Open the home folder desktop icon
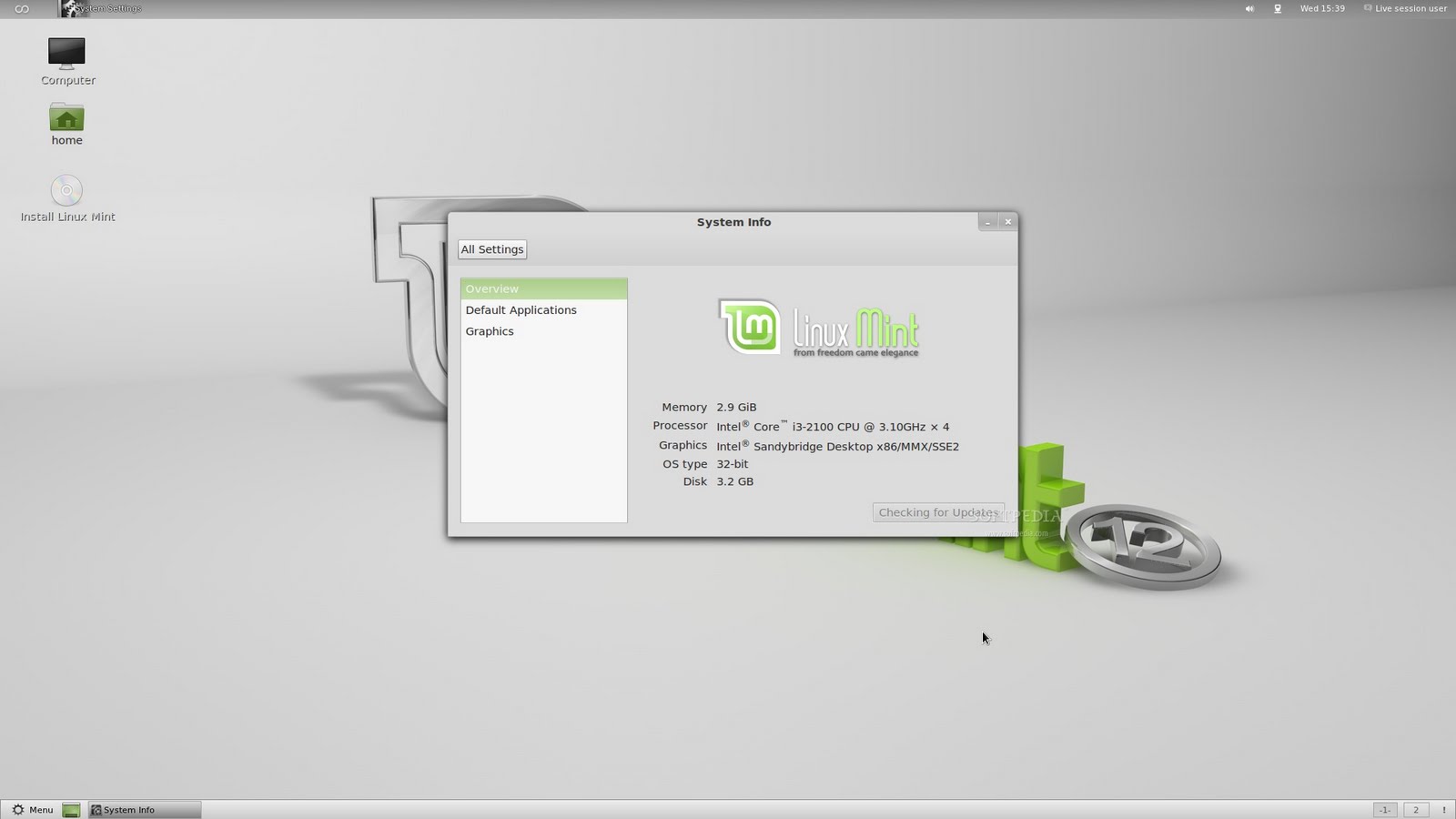1456x819 pixels. [66, 120]
